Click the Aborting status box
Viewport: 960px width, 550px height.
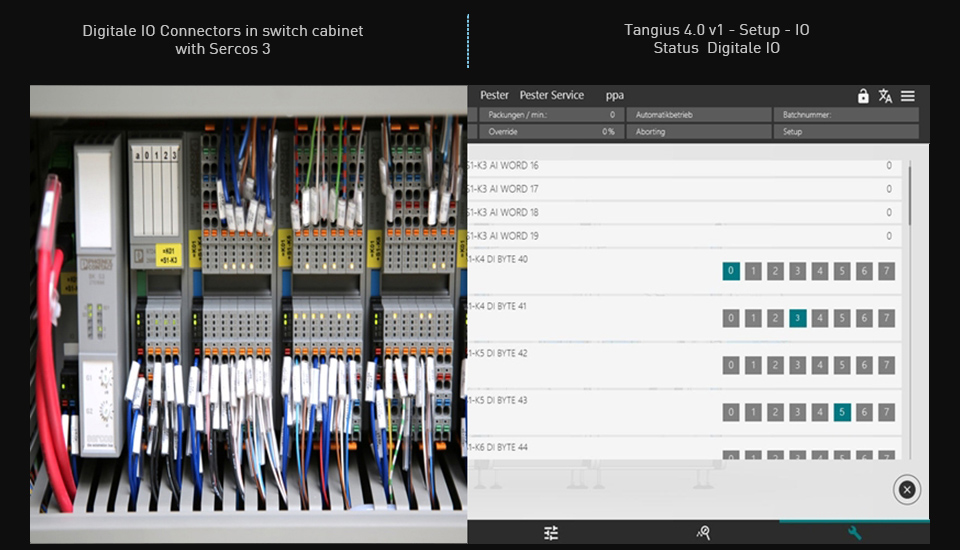(699, 132)
